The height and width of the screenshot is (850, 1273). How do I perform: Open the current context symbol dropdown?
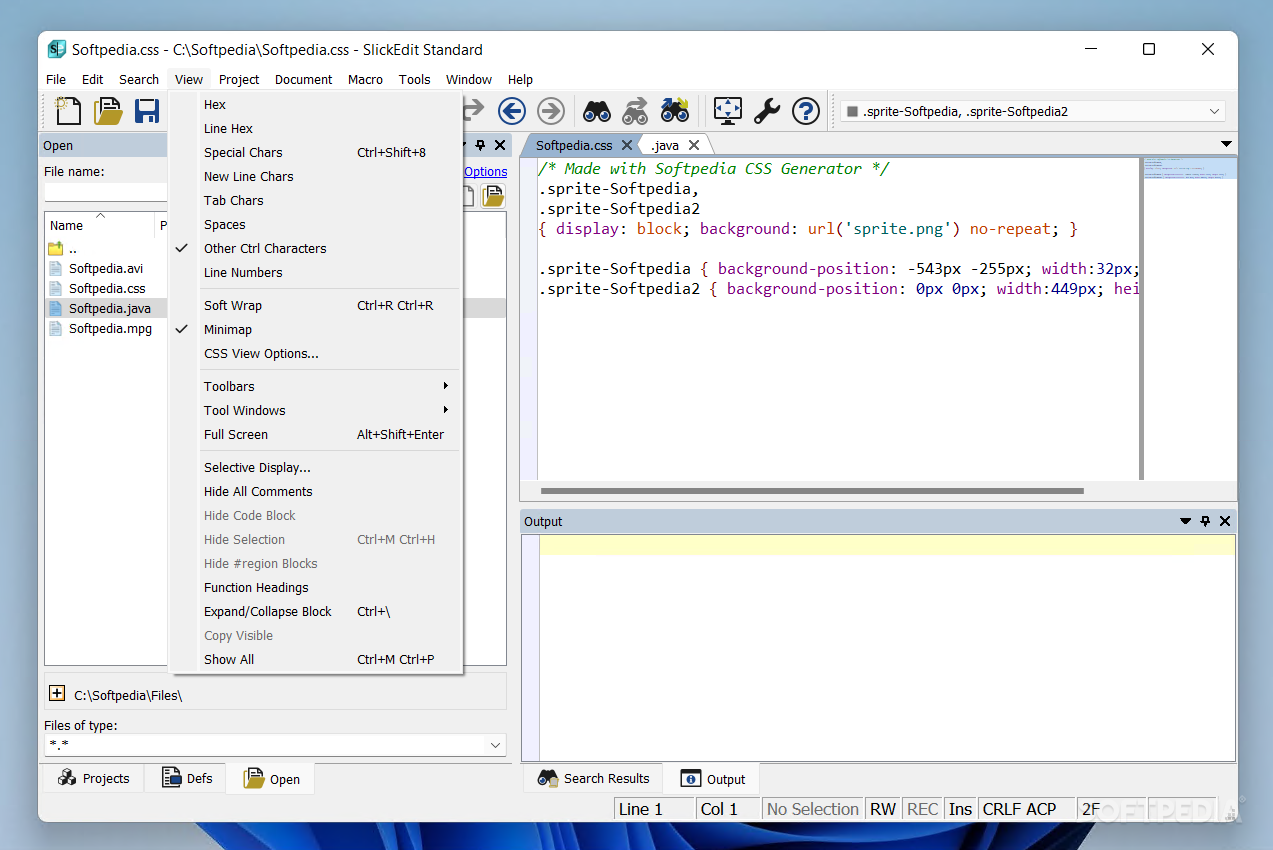pyautogui.click(x=1215, y=111)
